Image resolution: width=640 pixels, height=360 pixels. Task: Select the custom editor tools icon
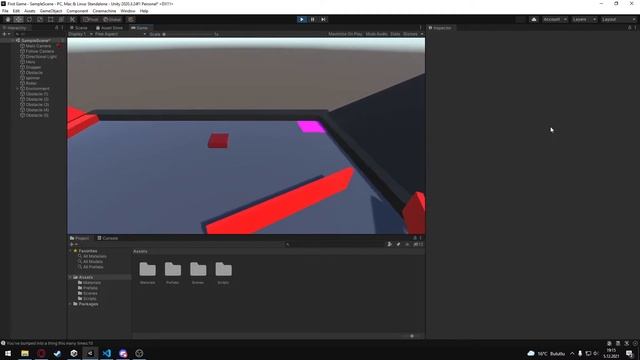pyautogui.click(x=72, y=19)
